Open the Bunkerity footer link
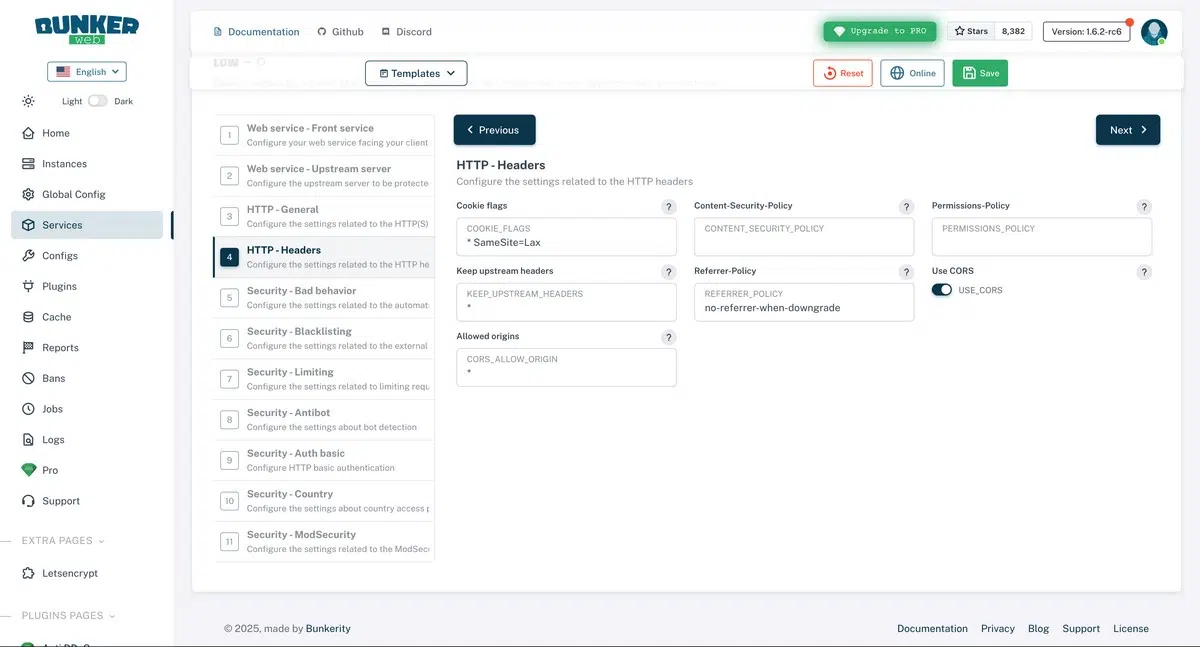The height and width of the screenshot is (647, 1200). pos(328,629)
